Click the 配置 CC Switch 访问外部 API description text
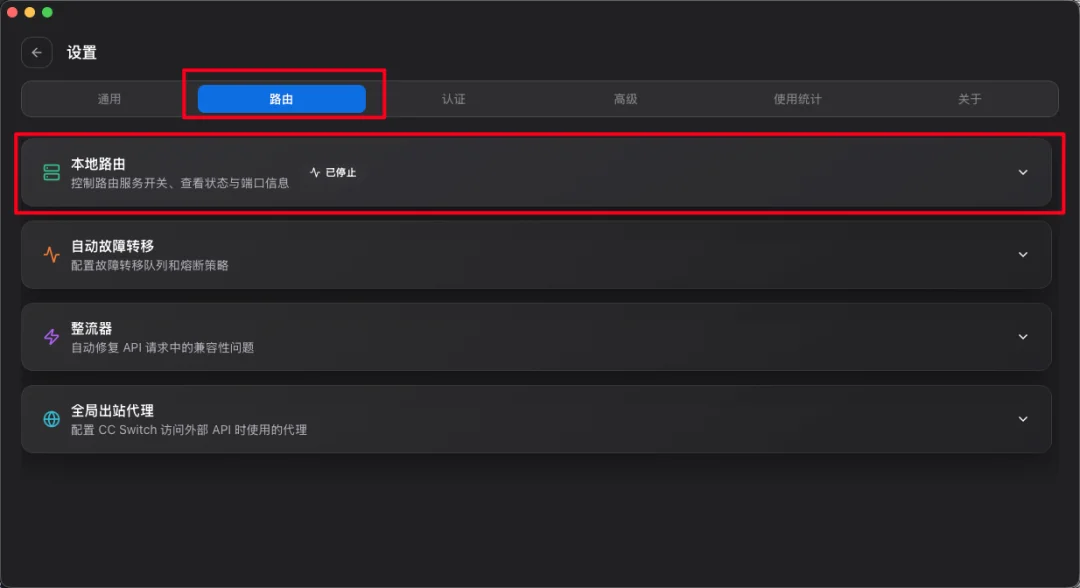This screenshot has width=1080, height=588. click(x=189, y=430)
